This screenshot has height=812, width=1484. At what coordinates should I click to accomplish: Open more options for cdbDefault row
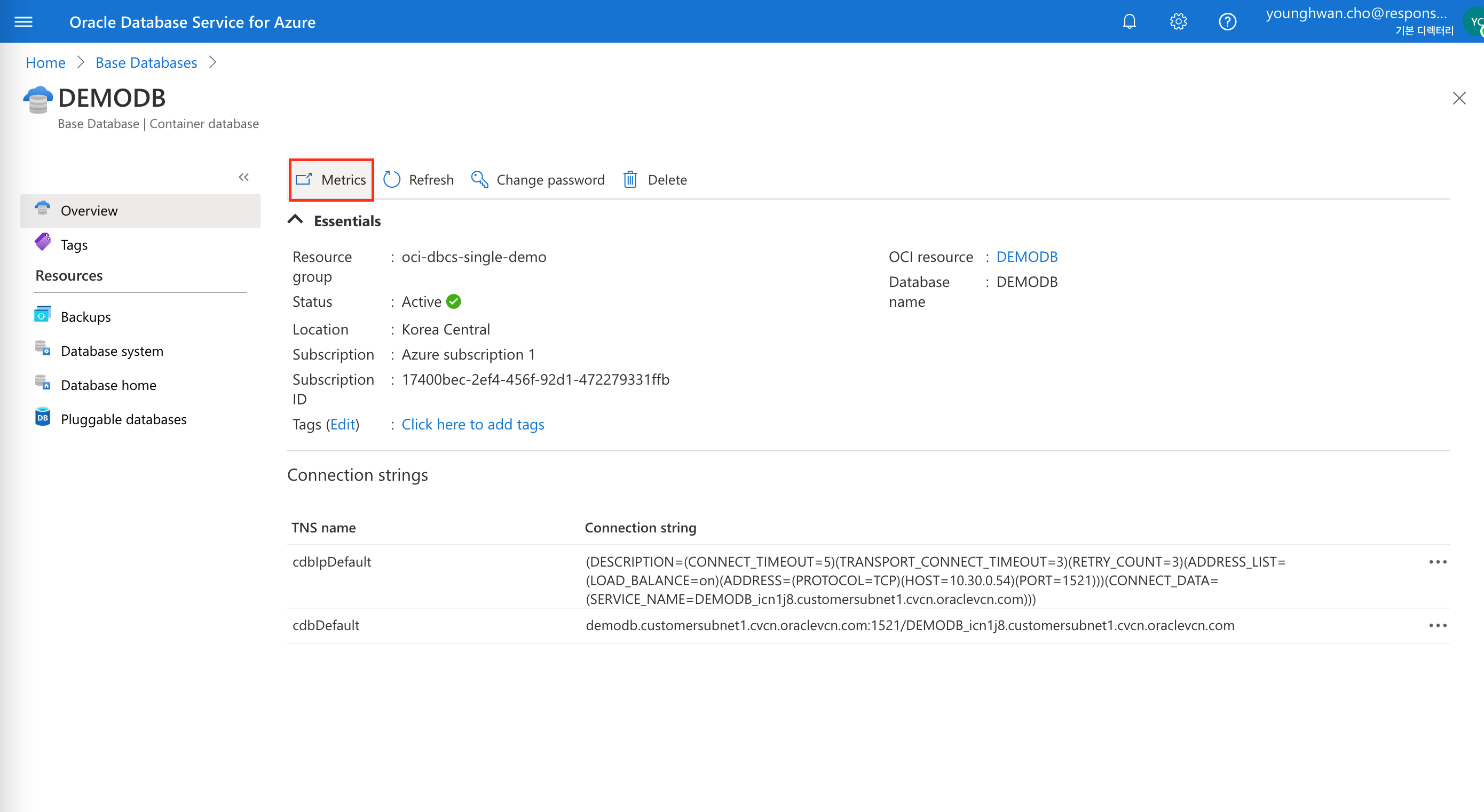coord(1438,625)
